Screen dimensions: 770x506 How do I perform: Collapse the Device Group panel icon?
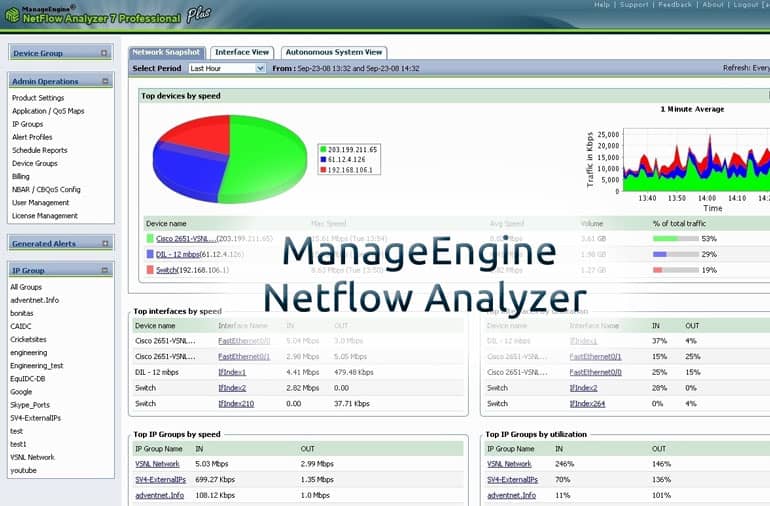(104, 53)
